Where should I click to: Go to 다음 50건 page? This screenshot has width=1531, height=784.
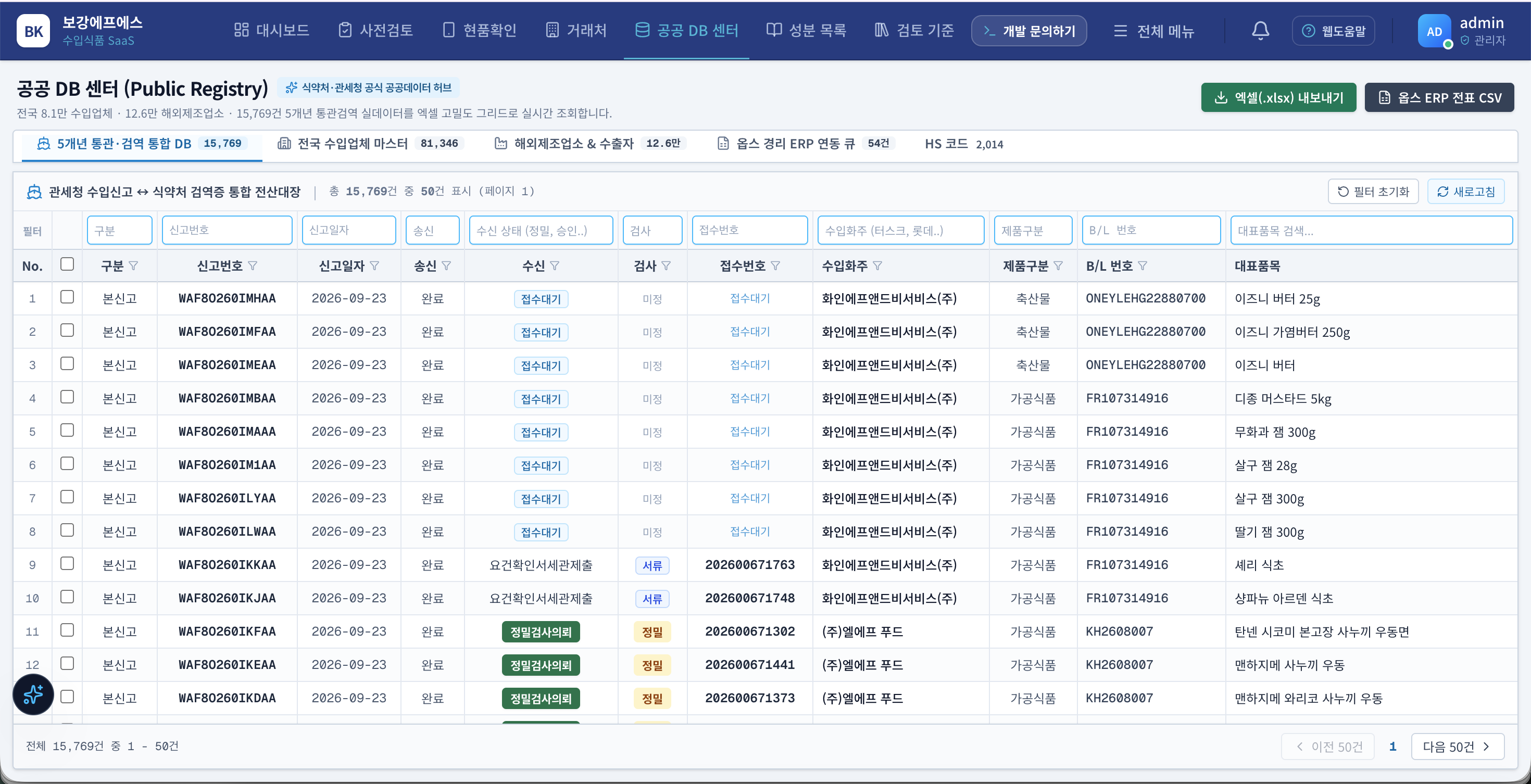(1457, 747)
